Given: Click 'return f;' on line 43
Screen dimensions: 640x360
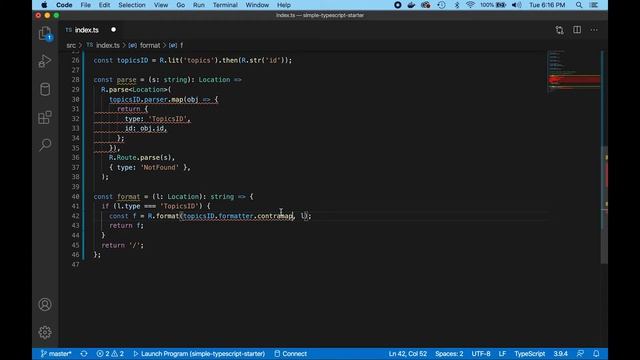Looking at the screenshot, I should coord(127,226).
